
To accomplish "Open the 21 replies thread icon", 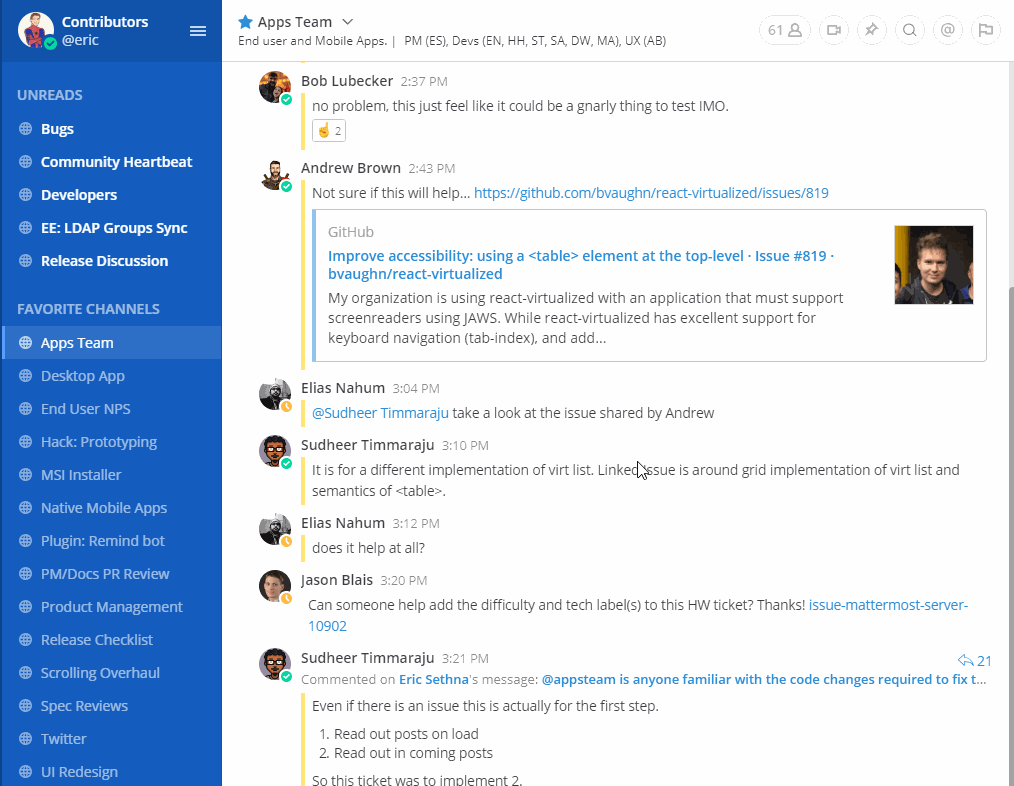I will [975, 660].
